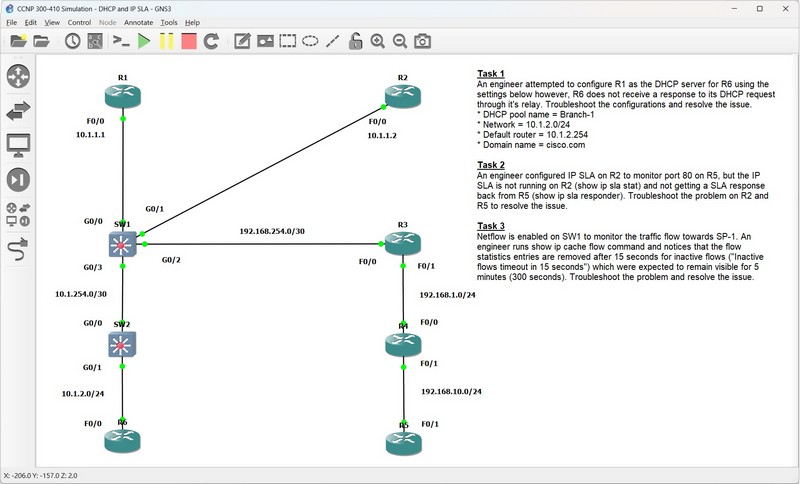This screenshot has height=484, width=800.
Task: Open the Edit menu
Action: point(31,22)
